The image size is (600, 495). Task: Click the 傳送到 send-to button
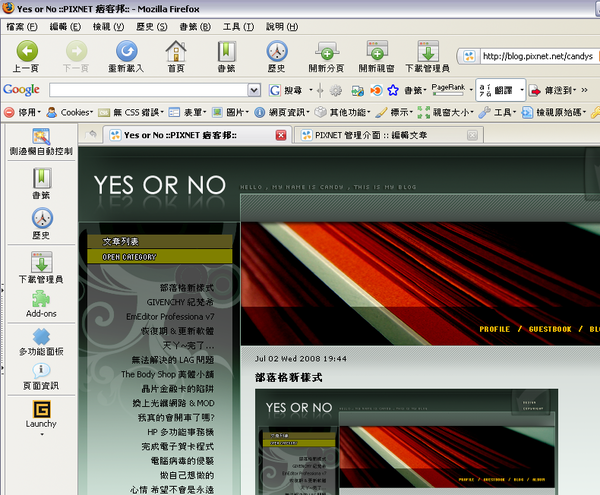552,90
